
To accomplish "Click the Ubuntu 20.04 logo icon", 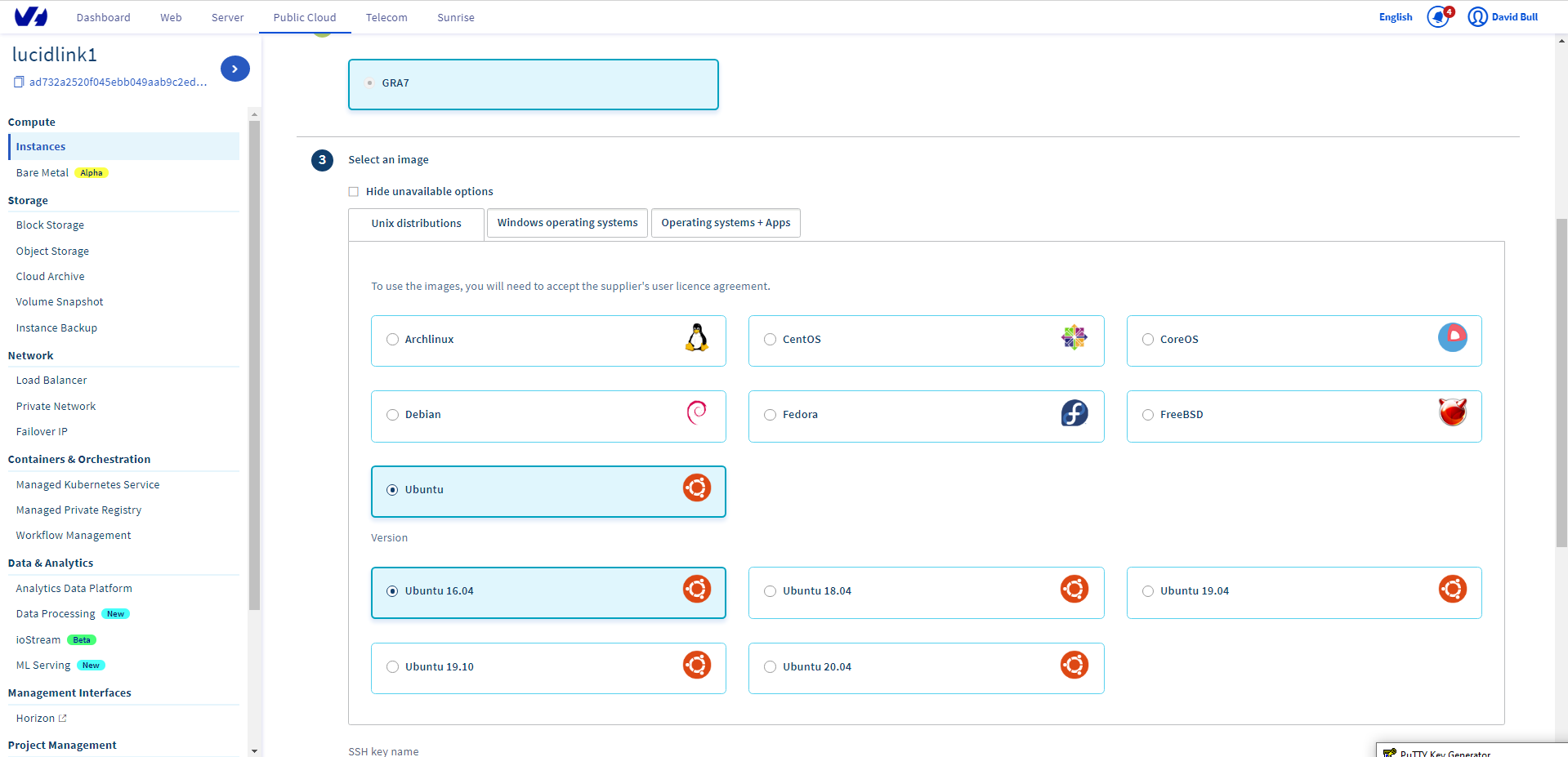I will [1074, 665].
